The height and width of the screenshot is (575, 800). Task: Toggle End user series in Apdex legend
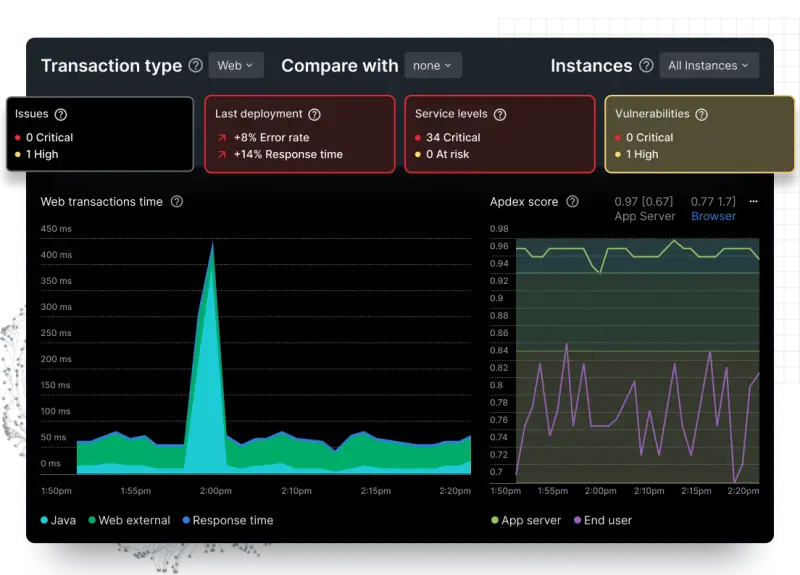point(603,520)
